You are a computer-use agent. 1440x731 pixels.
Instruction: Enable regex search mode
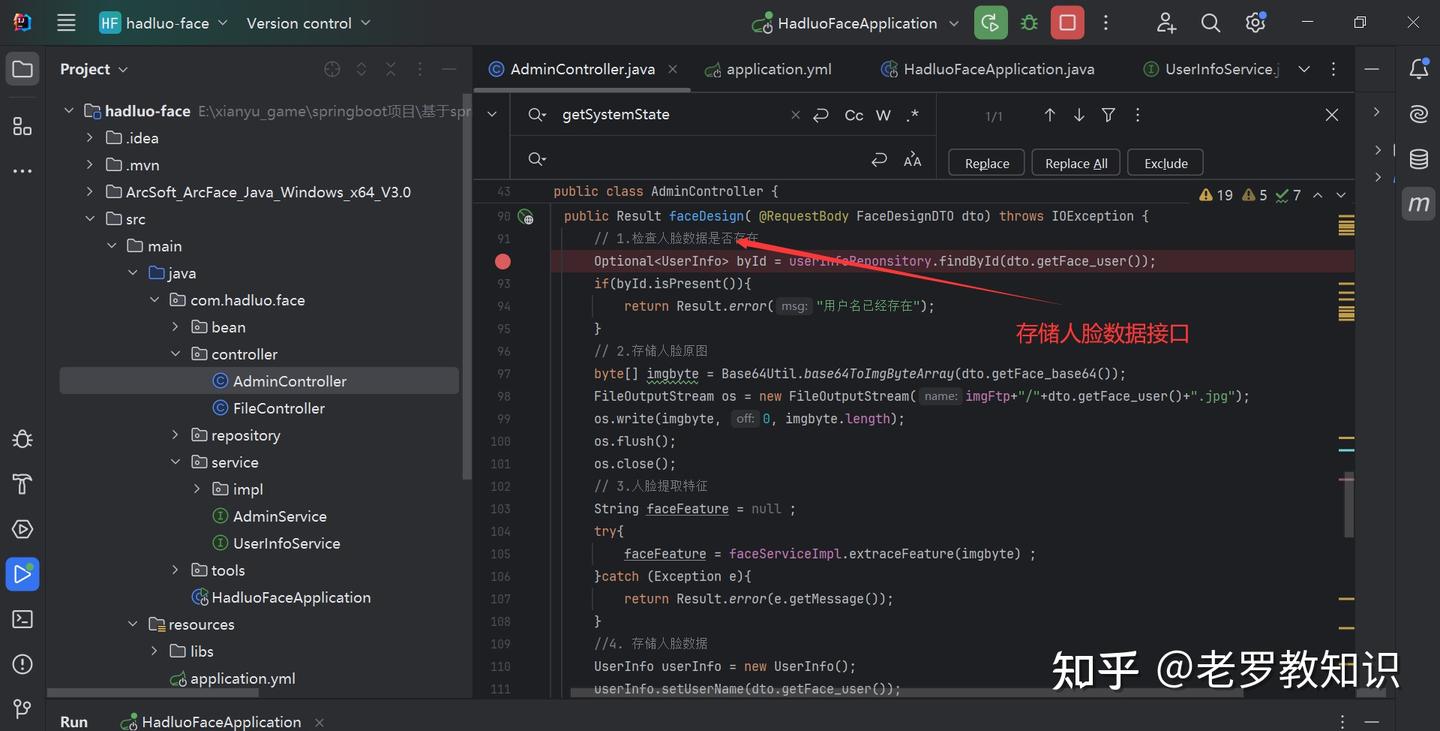pos(912,114)
